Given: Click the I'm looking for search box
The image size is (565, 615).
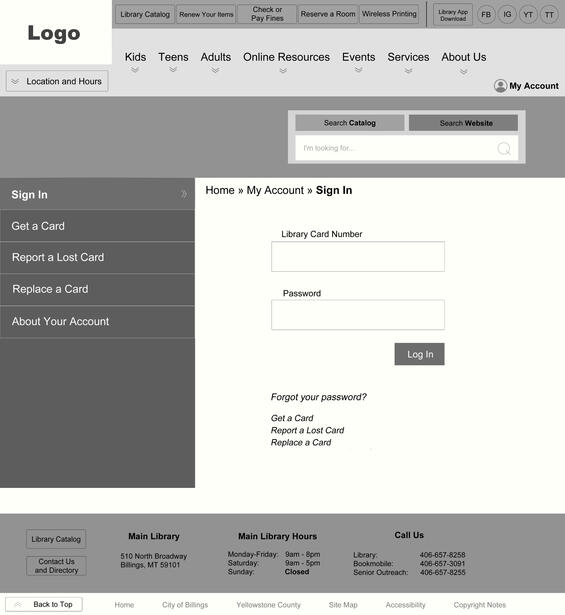Looking at the screenshot, I should click(407, 148).
